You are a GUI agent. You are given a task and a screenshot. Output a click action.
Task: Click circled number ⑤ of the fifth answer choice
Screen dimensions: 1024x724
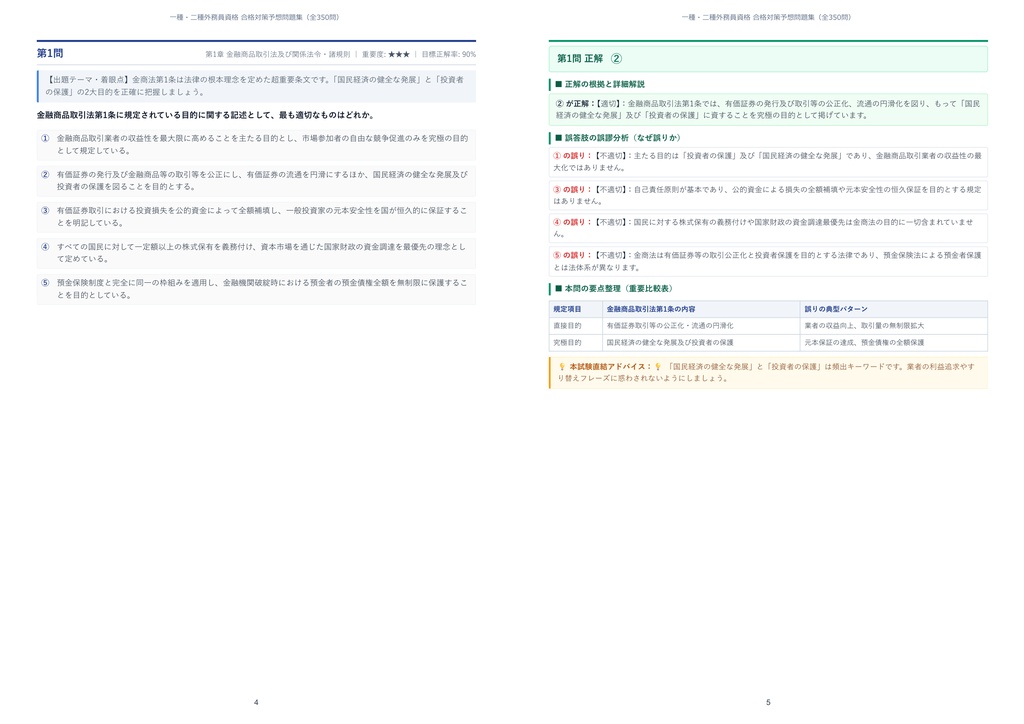tap(45, 283)
